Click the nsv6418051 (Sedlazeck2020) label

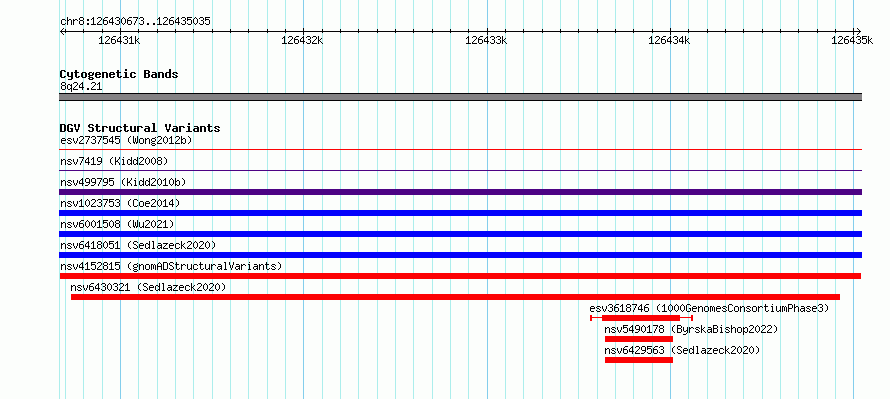click(x=138, y=245)
